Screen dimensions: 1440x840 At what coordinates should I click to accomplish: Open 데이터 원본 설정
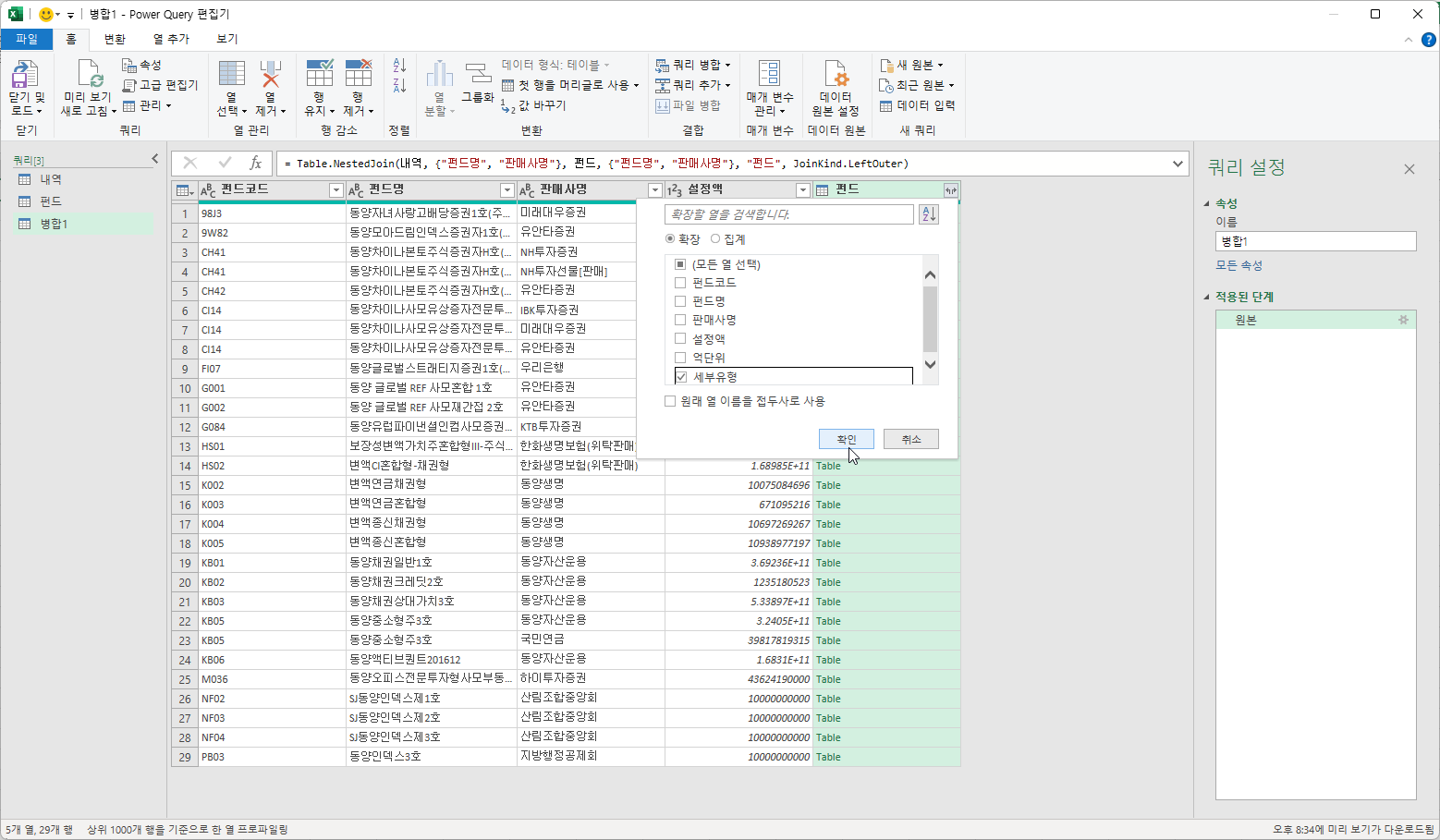836,89
